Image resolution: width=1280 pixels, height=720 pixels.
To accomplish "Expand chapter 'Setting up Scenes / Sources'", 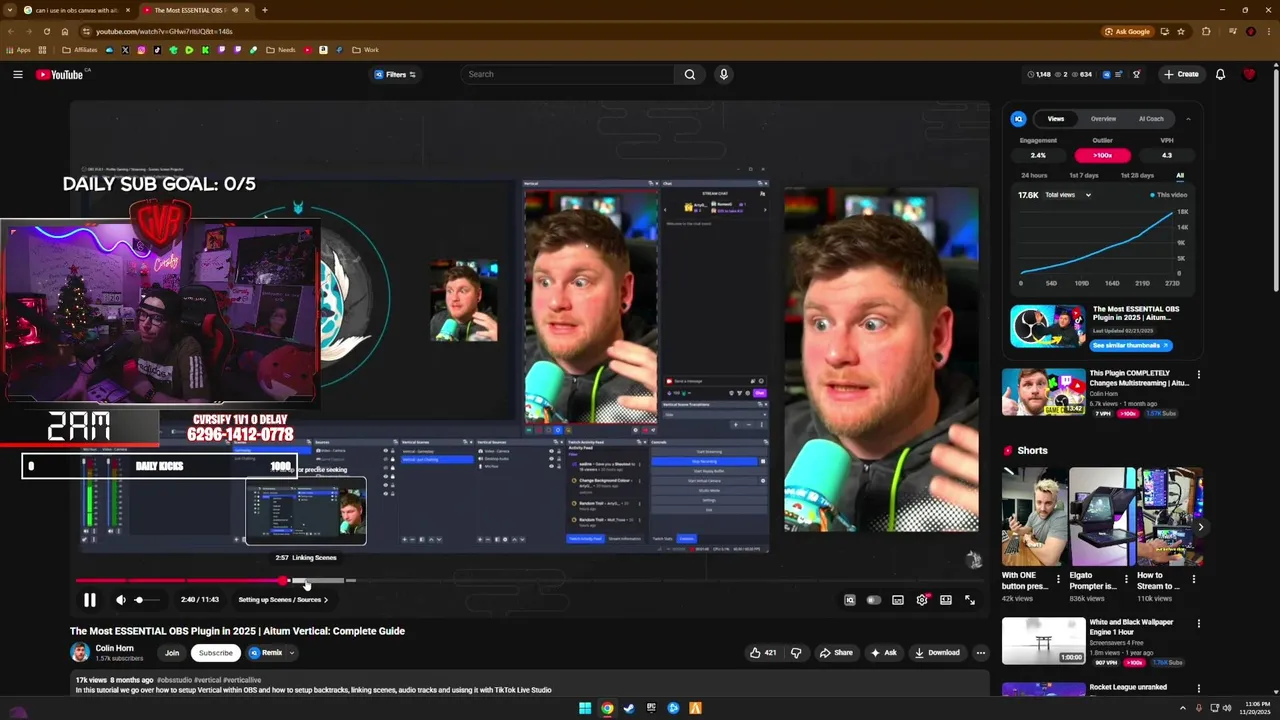I will [x=283, y=600].
